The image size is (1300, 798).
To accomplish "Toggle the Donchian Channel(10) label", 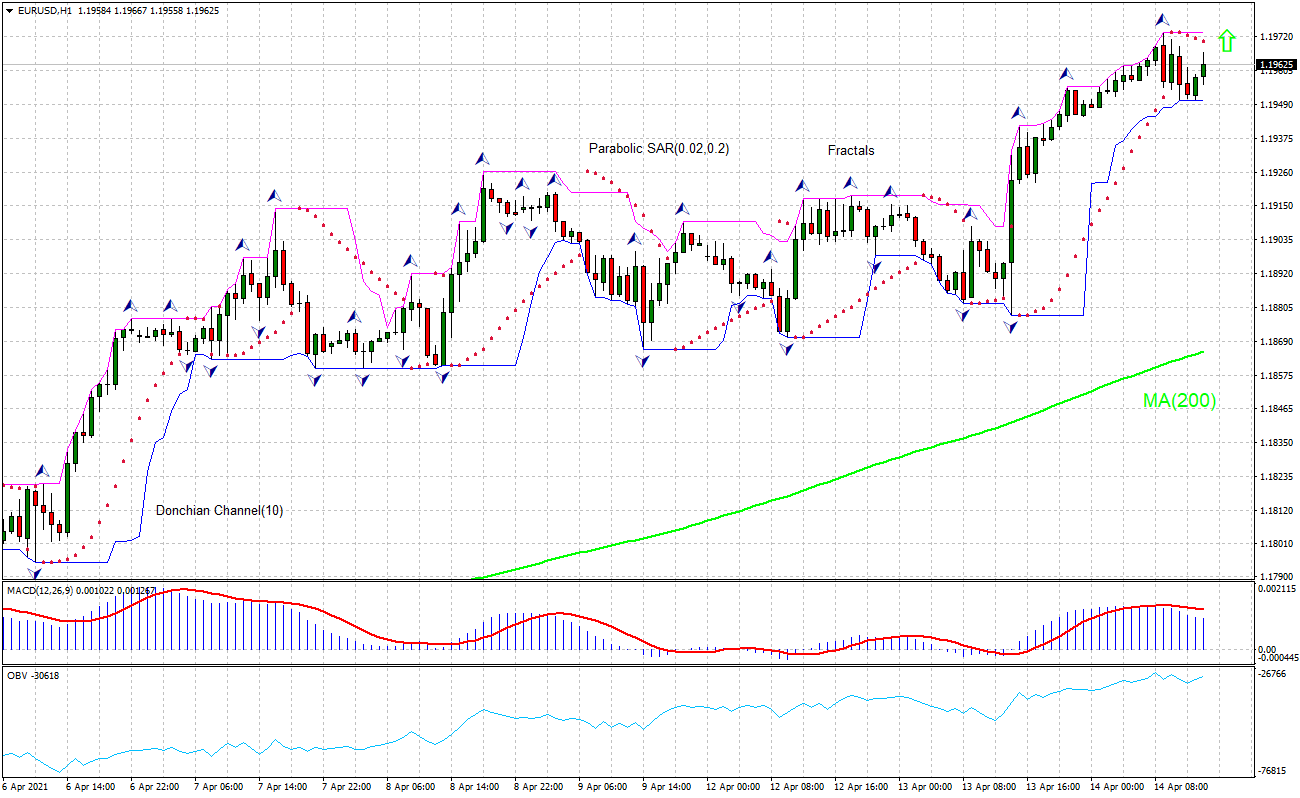I will click(219, 510).
